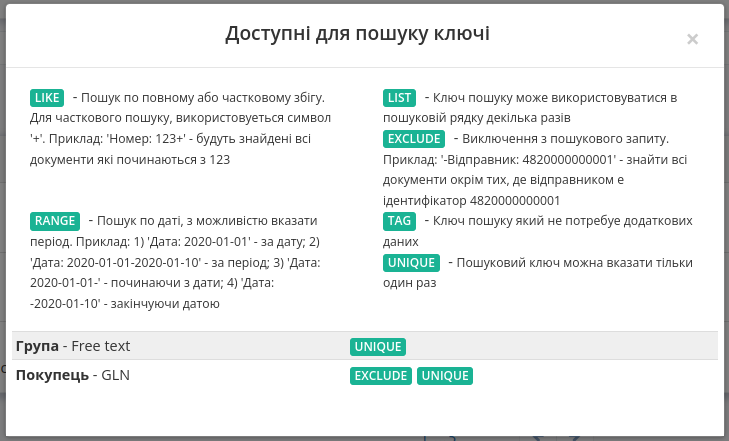Image resolution: width=729 pixels, height=441 pixels.
Task: Click the dialog title Доступні для пошуку ключі
Action: pos(358,34)
